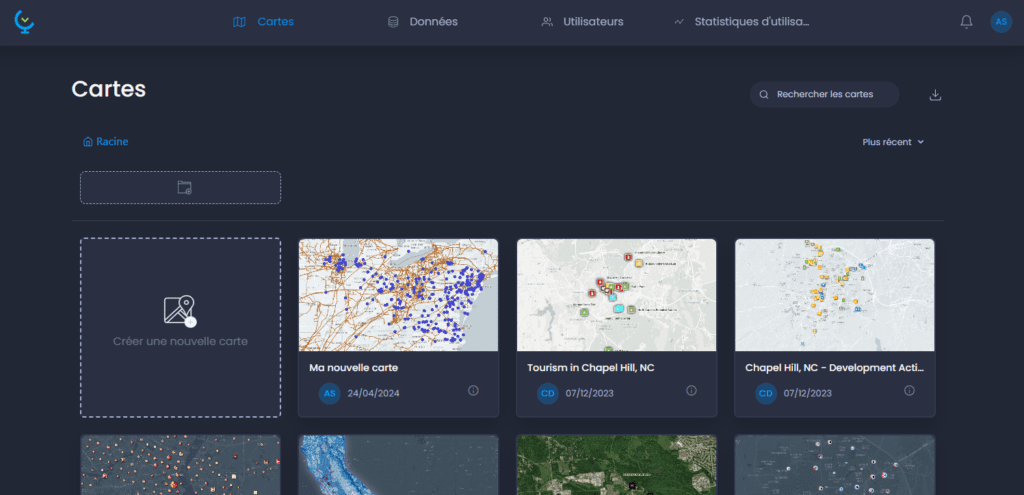Expand the Plus récent sort dropdown
The width and height of the screenshot is (1024, 495).
tap(893, 142)
